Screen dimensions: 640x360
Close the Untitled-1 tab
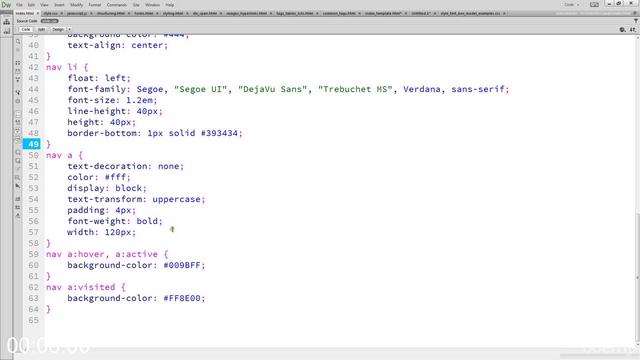pos(434,13)
